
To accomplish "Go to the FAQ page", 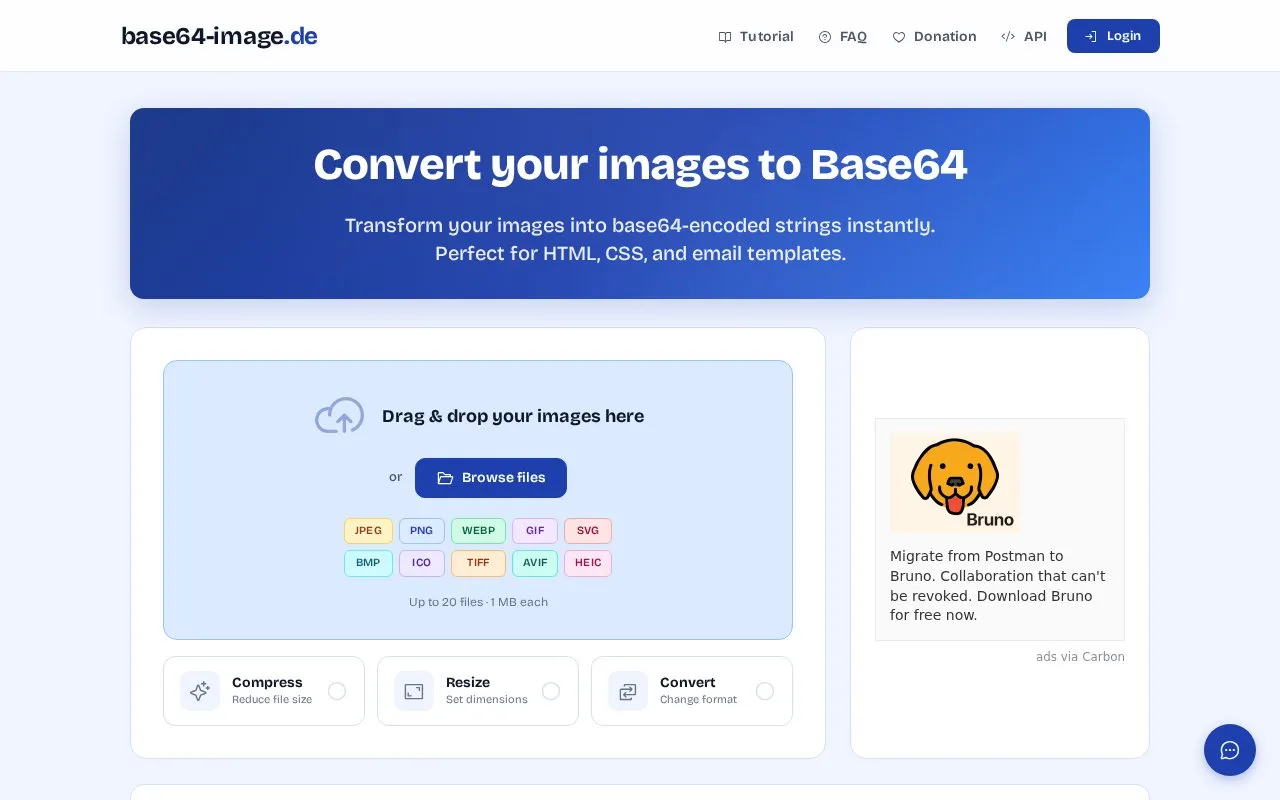I will (x=843, y=37).
